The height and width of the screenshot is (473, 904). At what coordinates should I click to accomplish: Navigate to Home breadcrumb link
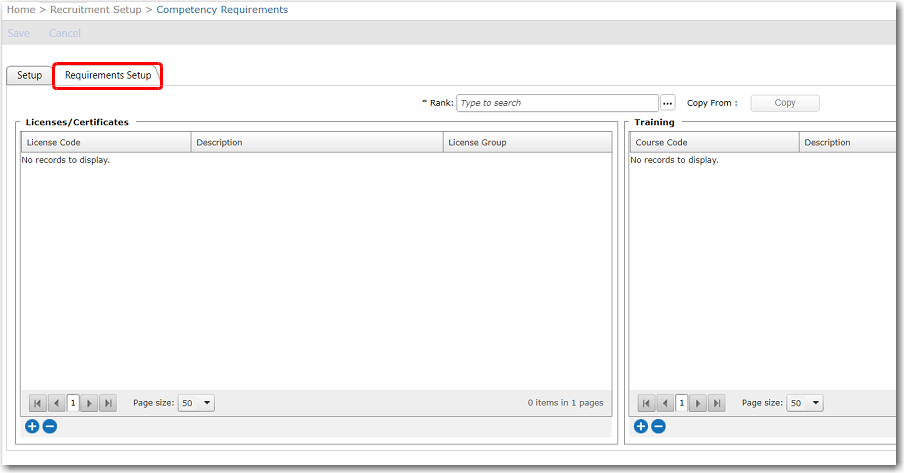point(21,10)
